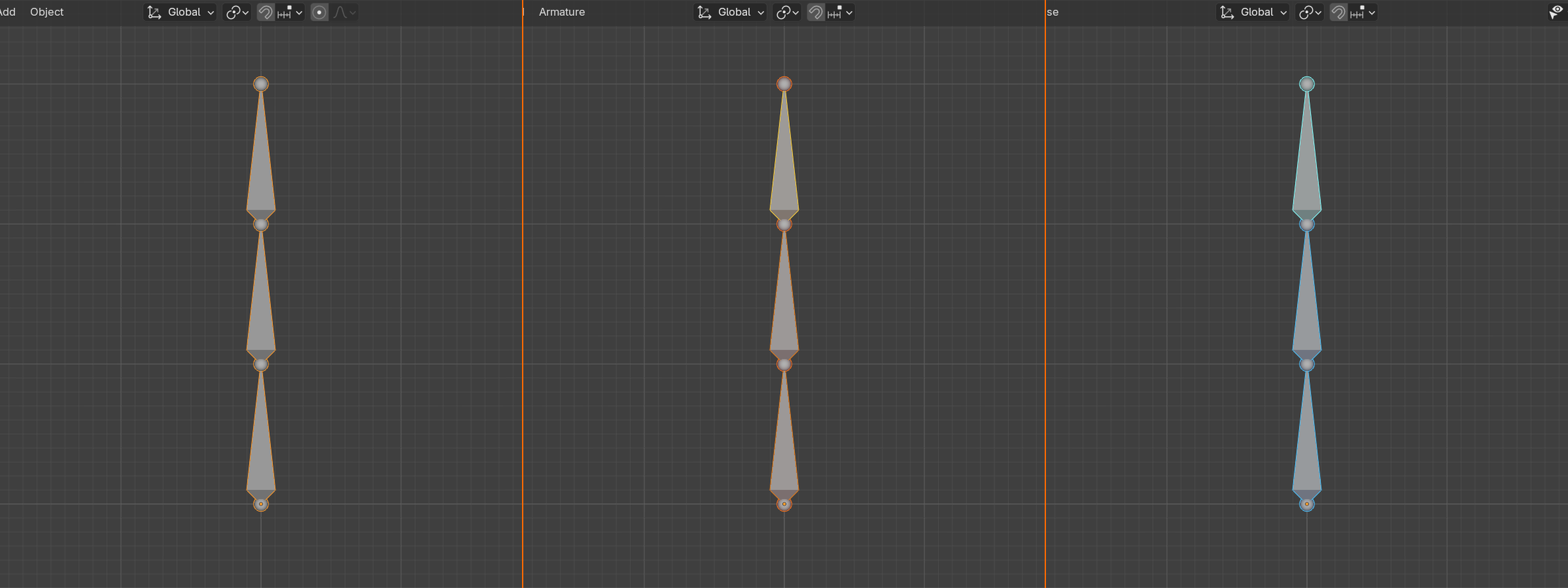Open pivot point dropdown in rightmost viewport
This screenshot has width=1568, height=588.
(x=1310, y=12)
